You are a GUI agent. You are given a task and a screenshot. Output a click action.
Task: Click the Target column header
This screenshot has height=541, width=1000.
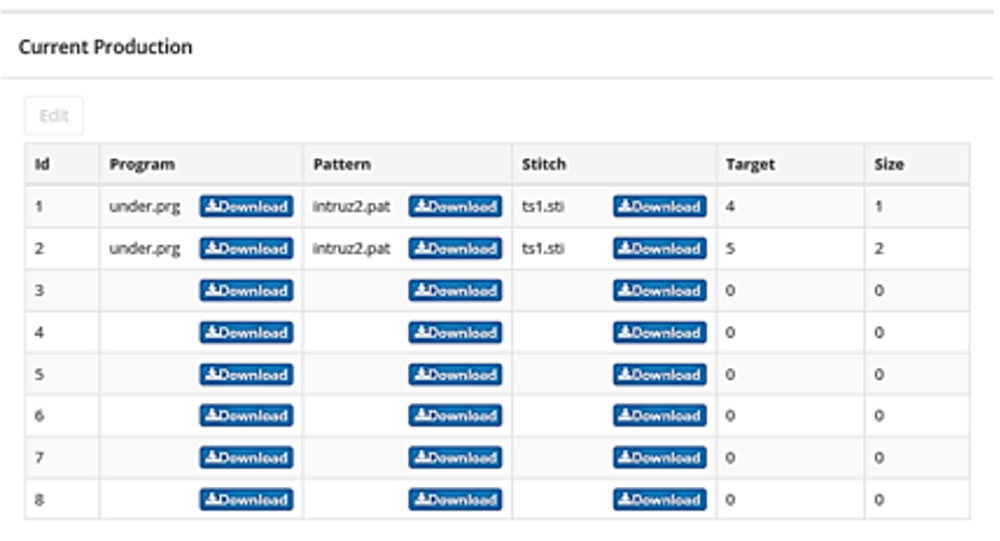click(750, 164)
